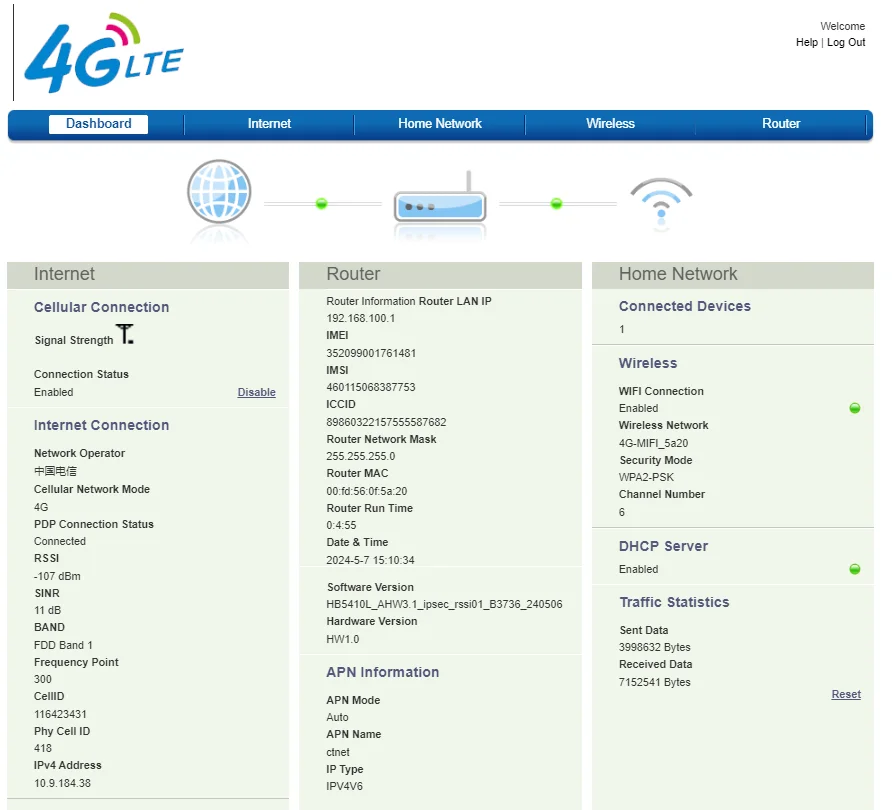Open the Internet menu tab
Image resolution: width=893 pixels, height=810 pixels.
click(269, 124)
